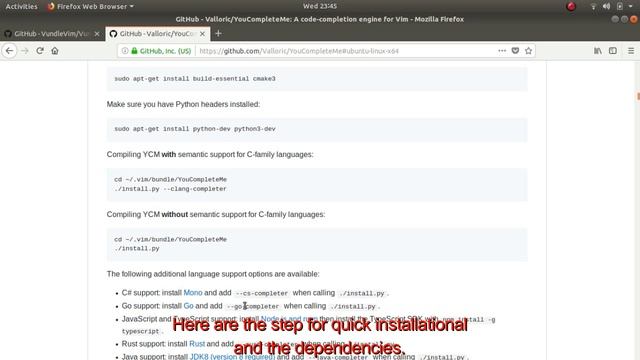The height and width of the screenshot is (360, 640).
Task: Show site information icon in URL bar
Action: point(125,51)
